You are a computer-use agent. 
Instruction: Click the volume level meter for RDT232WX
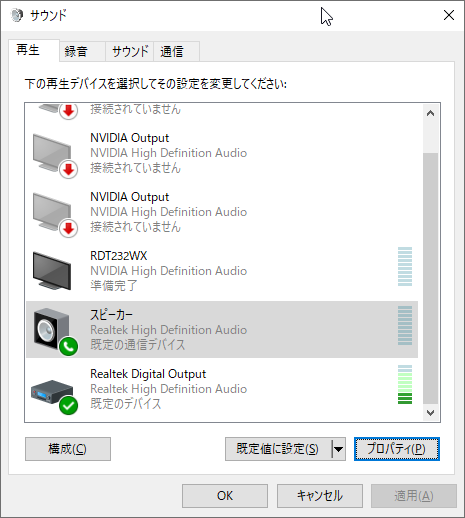coord(405,267)
